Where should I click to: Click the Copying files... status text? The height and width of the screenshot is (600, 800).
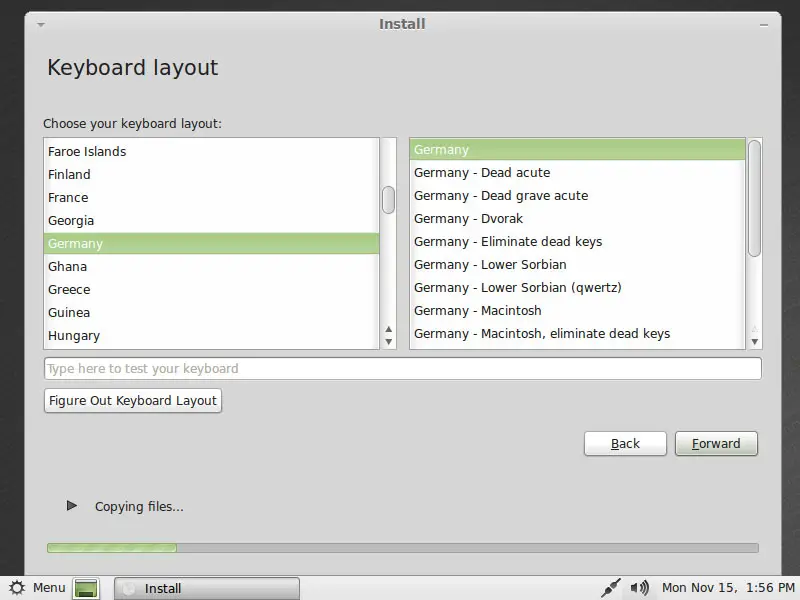(139, 506)
